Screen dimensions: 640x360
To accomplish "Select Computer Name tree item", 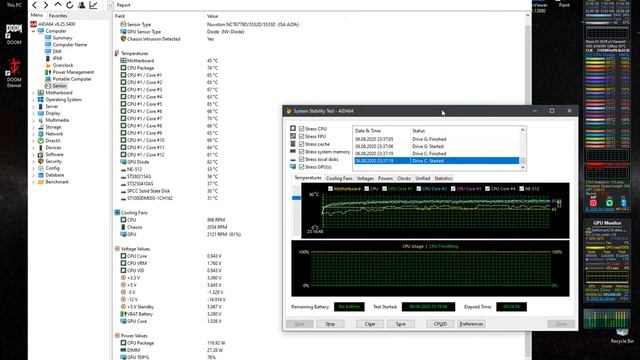I will (70, 44).
